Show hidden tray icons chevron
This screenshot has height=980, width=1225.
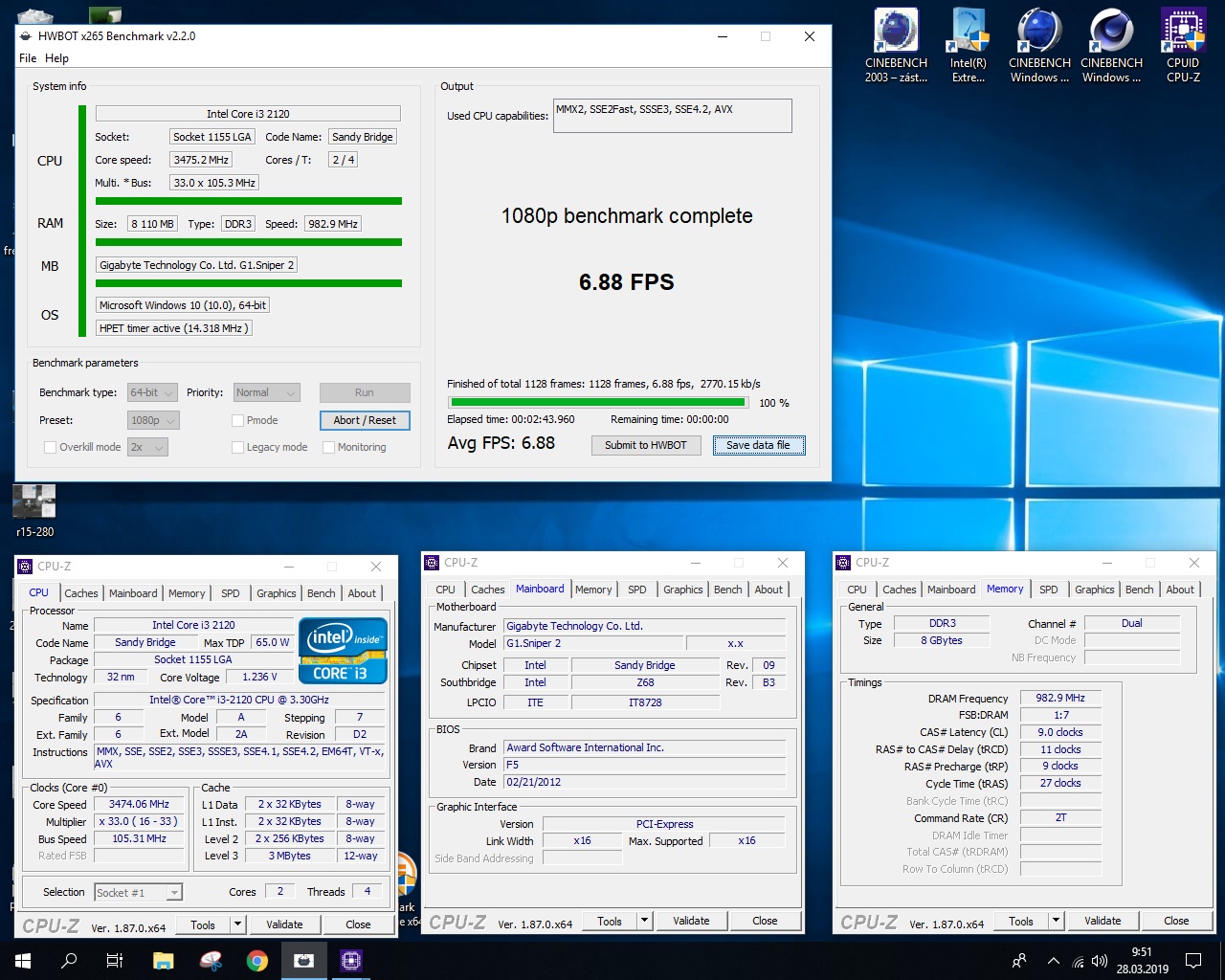pos(1053,961)
